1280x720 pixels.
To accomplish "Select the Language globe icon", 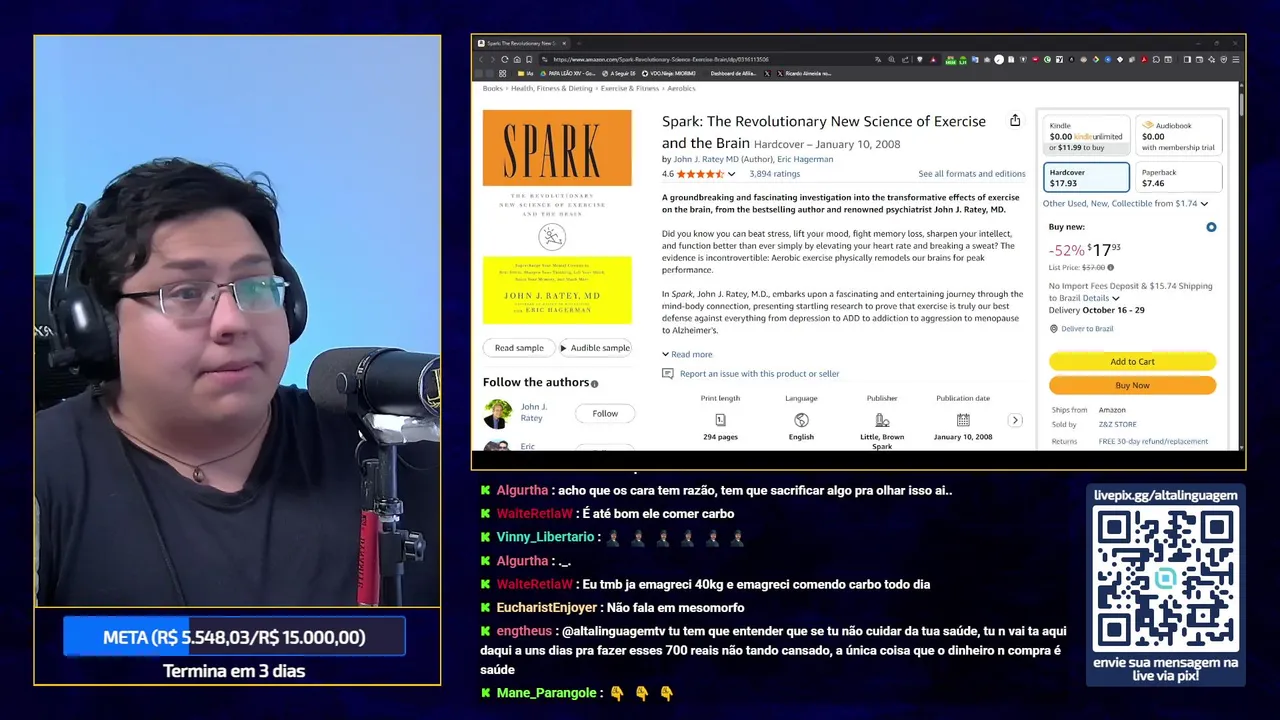I will click(x=801, y=420).
